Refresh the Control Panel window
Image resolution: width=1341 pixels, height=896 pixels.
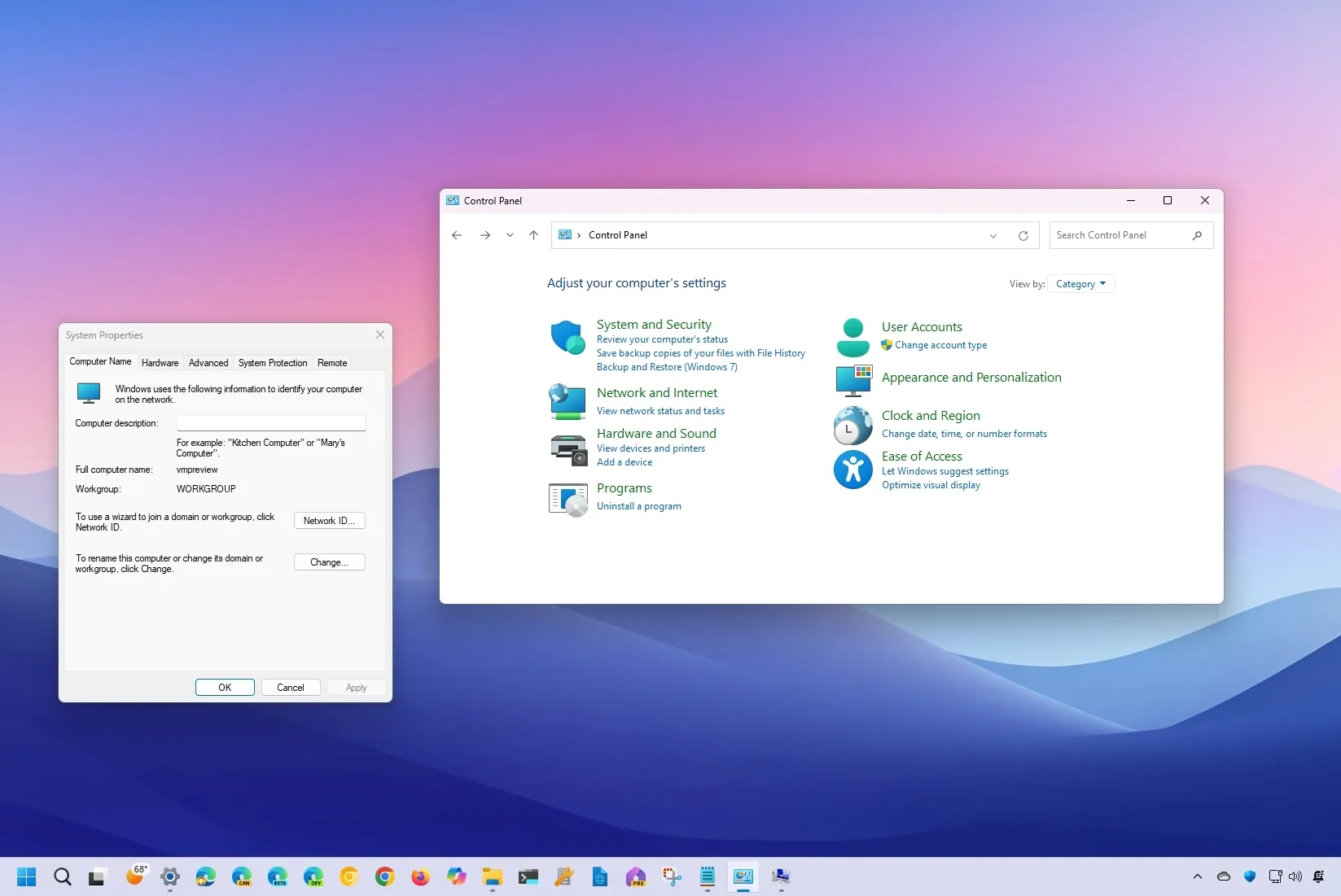click(1023, 236)
